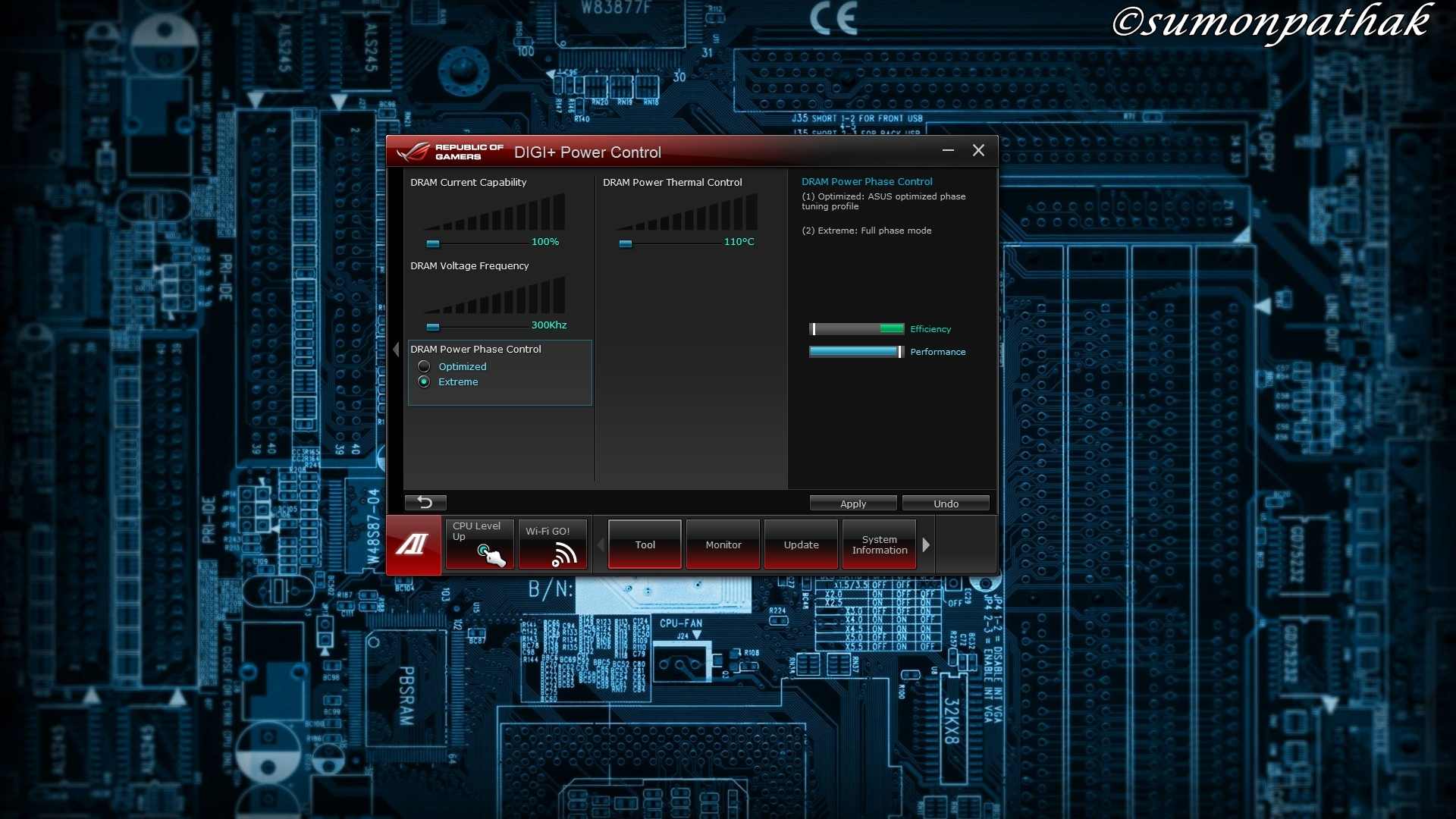Screen dimensions: 1456x819
Task: Click the AI Suite logo button
Action: pos(413,544)
